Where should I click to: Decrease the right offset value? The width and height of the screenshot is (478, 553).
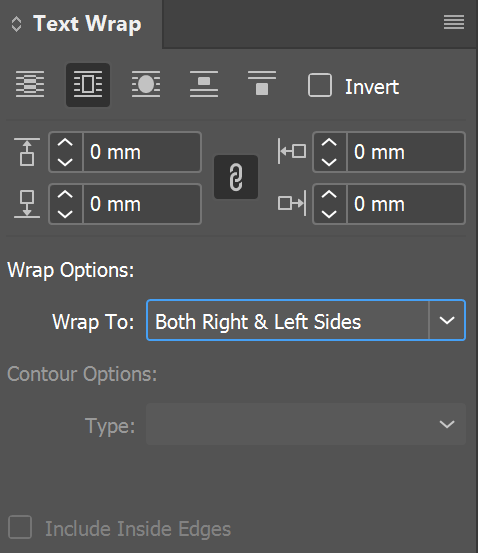329,214
